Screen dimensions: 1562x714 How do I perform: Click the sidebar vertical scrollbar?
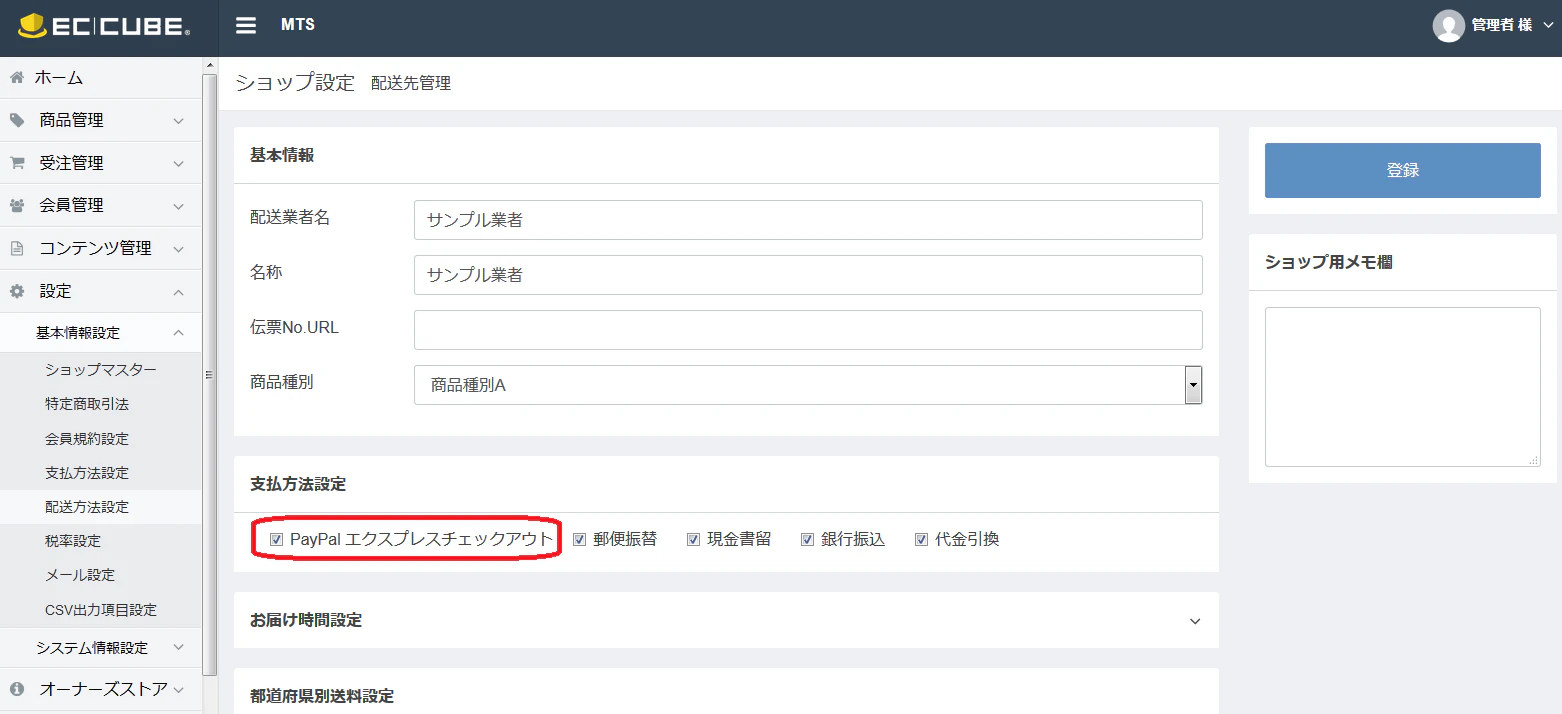click(209, 374)
